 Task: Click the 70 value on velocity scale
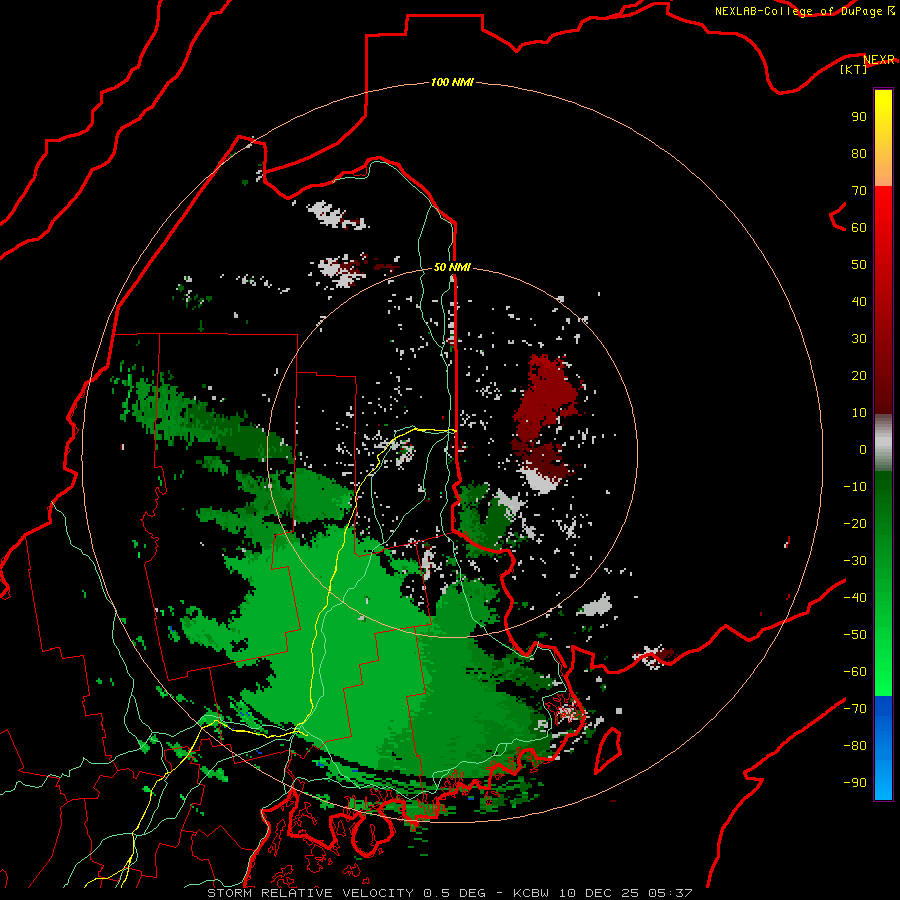[x=859, y=191]
